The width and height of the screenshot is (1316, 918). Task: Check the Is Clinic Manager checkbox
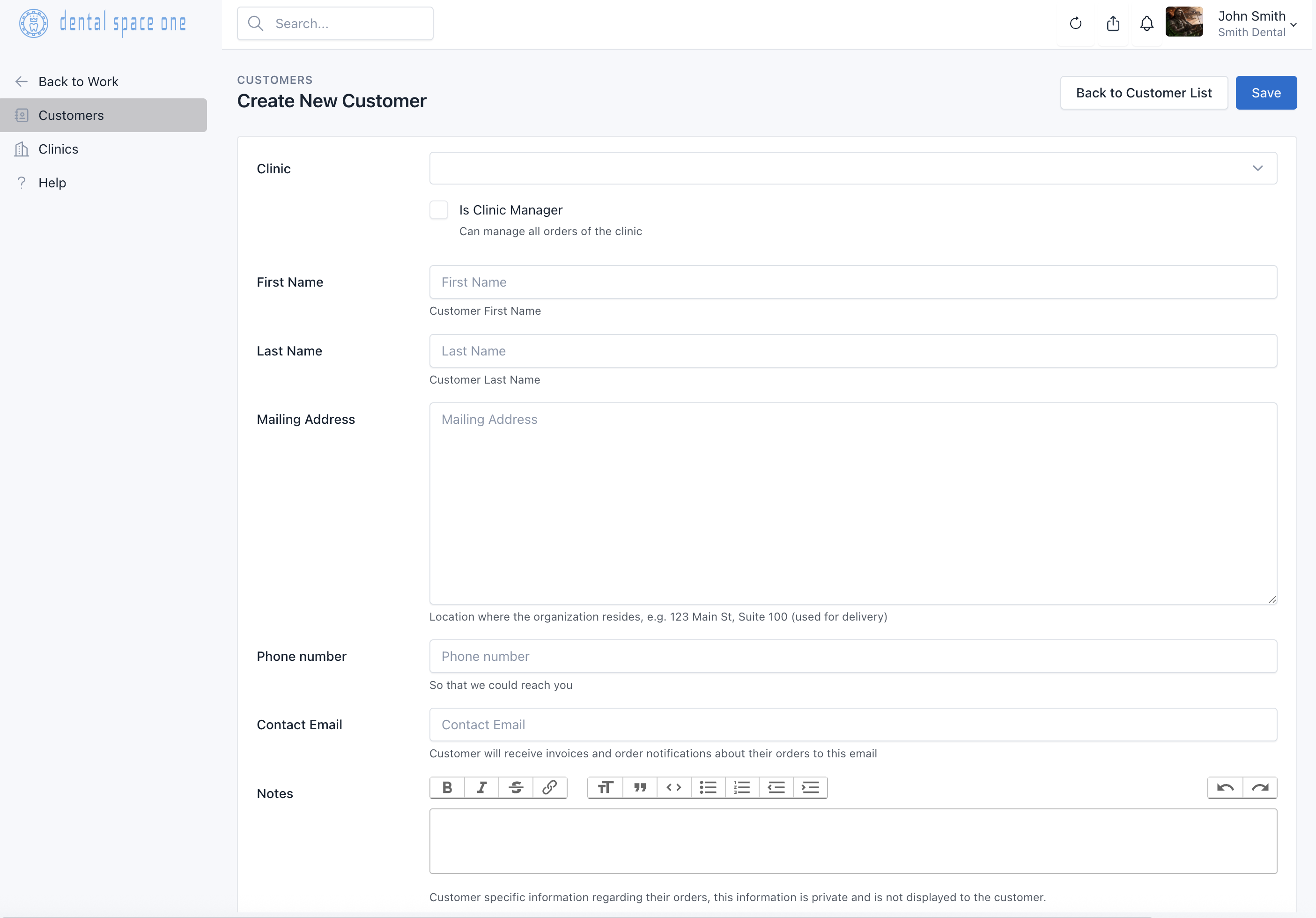coord(439,210)
